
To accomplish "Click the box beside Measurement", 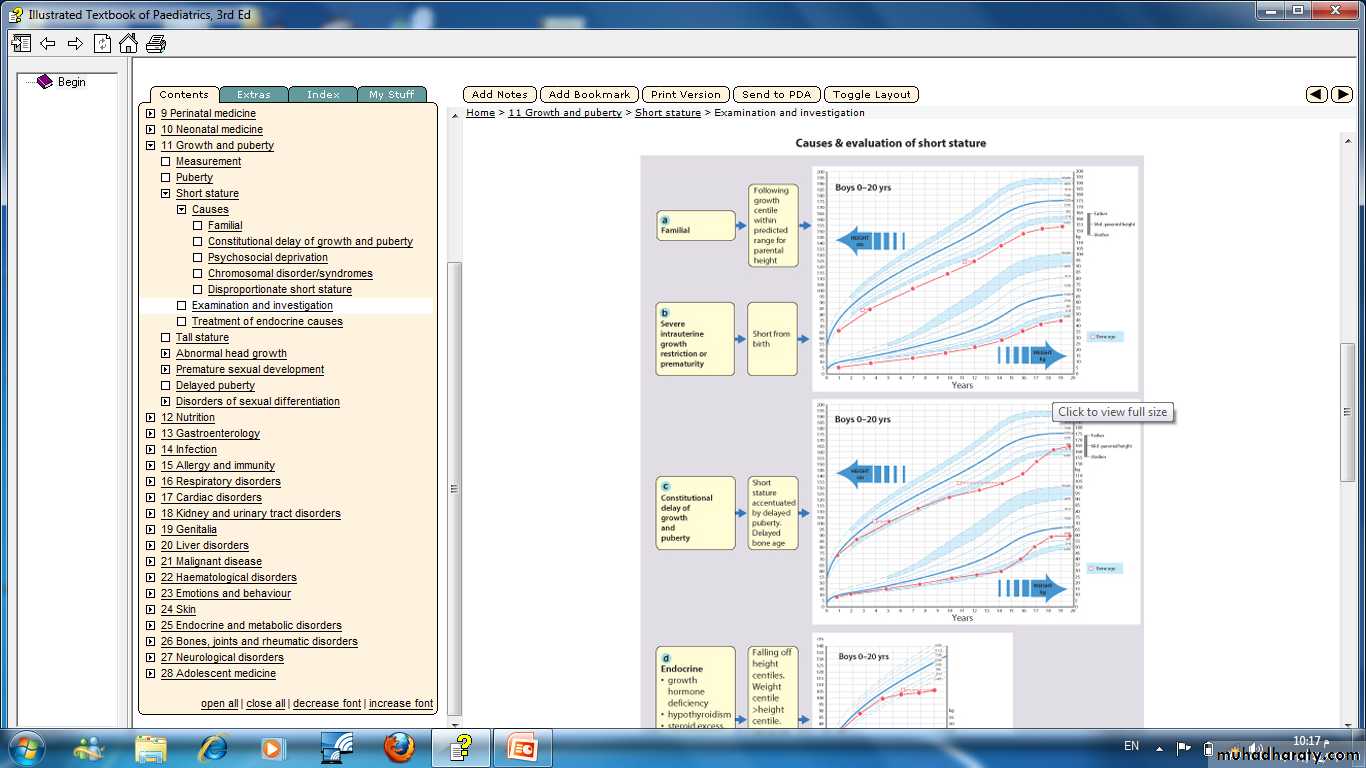I will pyautogui.click(x=166, y=162).
